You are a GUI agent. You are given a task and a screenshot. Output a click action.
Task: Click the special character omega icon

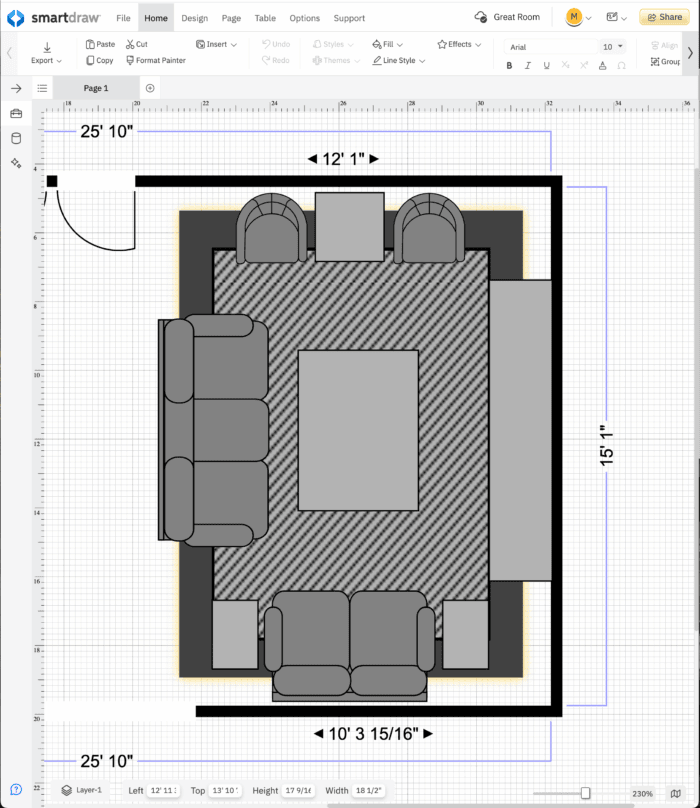pyautogui.click(x=622, y=65)
